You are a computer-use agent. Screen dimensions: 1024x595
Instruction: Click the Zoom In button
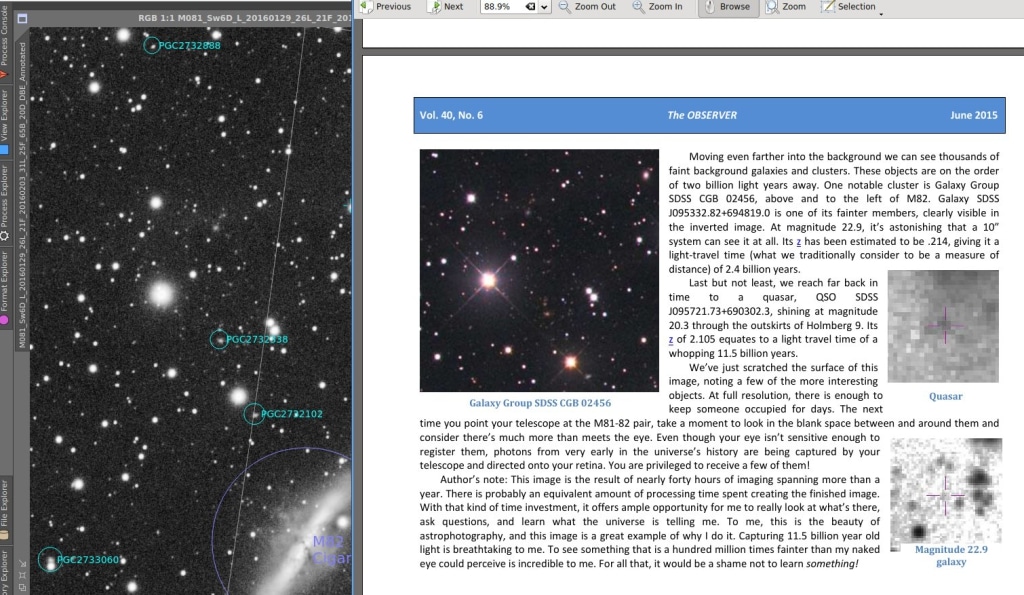point(658,7)
